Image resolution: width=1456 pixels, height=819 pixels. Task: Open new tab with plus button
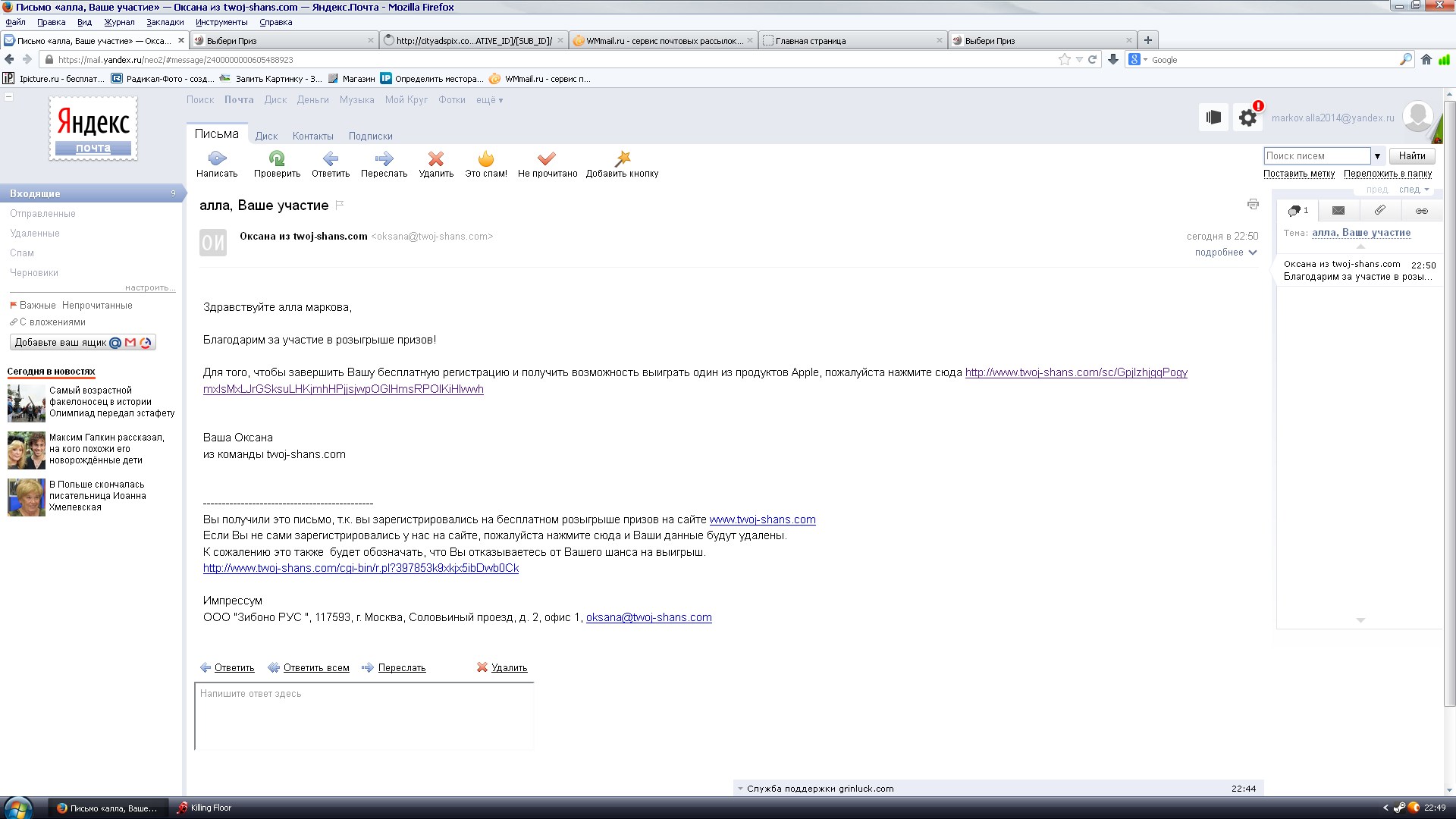[1148, 40]
